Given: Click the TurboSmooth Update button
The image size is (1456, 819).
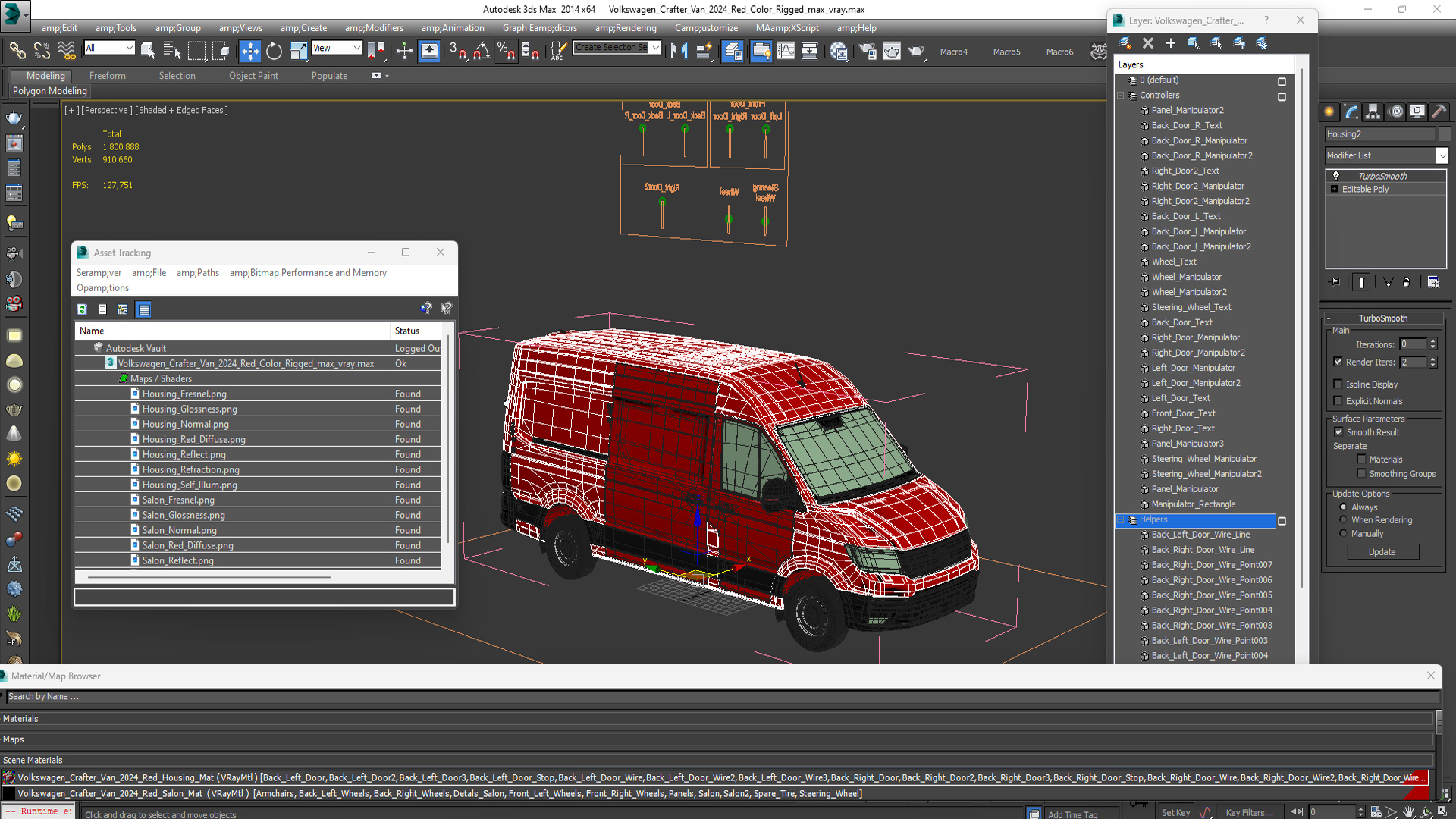Looking at the screenshot, I should pyautogui.click(x=1382, y=552).
